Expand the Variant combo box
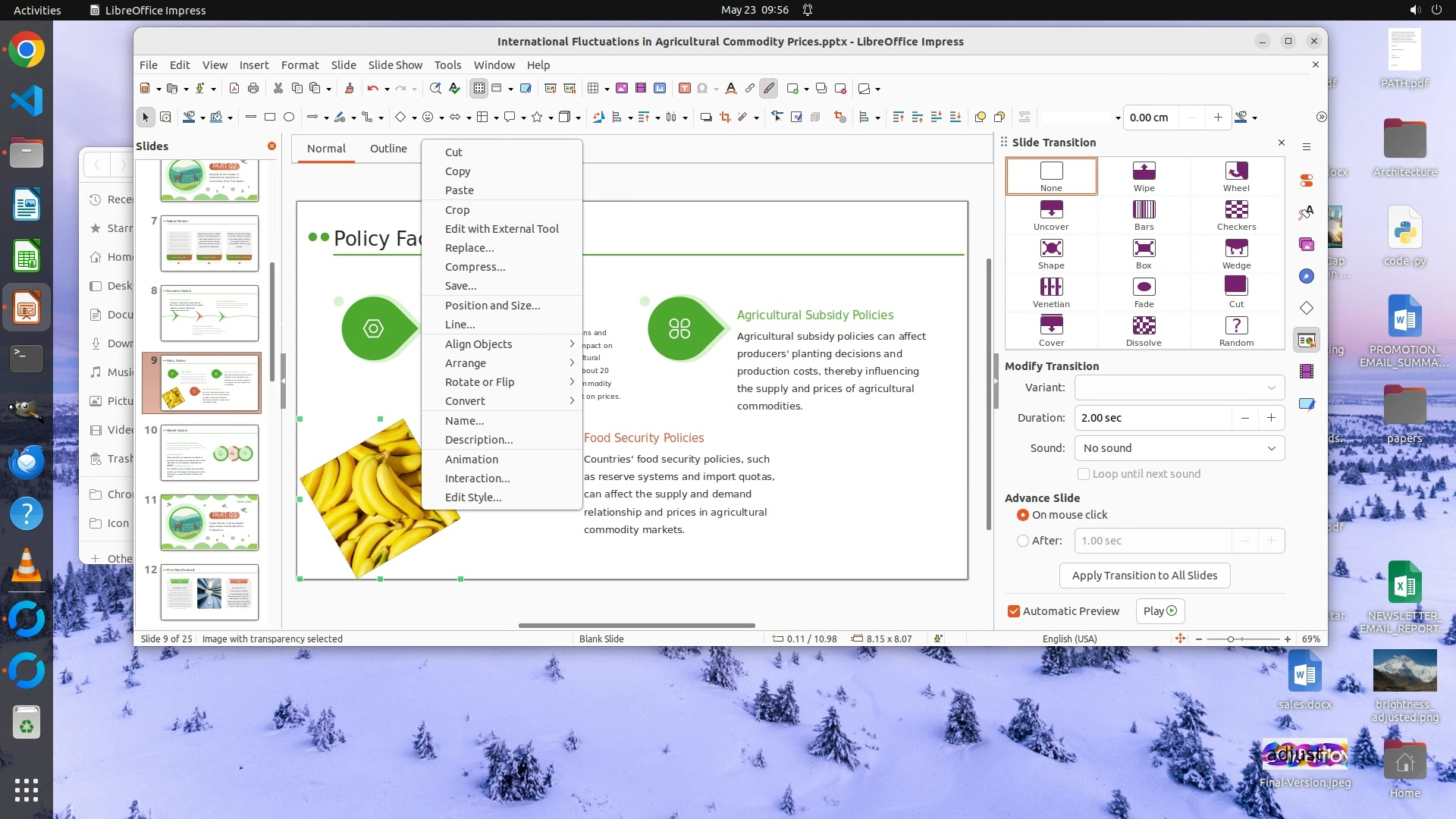 [x=1179, y=388]
